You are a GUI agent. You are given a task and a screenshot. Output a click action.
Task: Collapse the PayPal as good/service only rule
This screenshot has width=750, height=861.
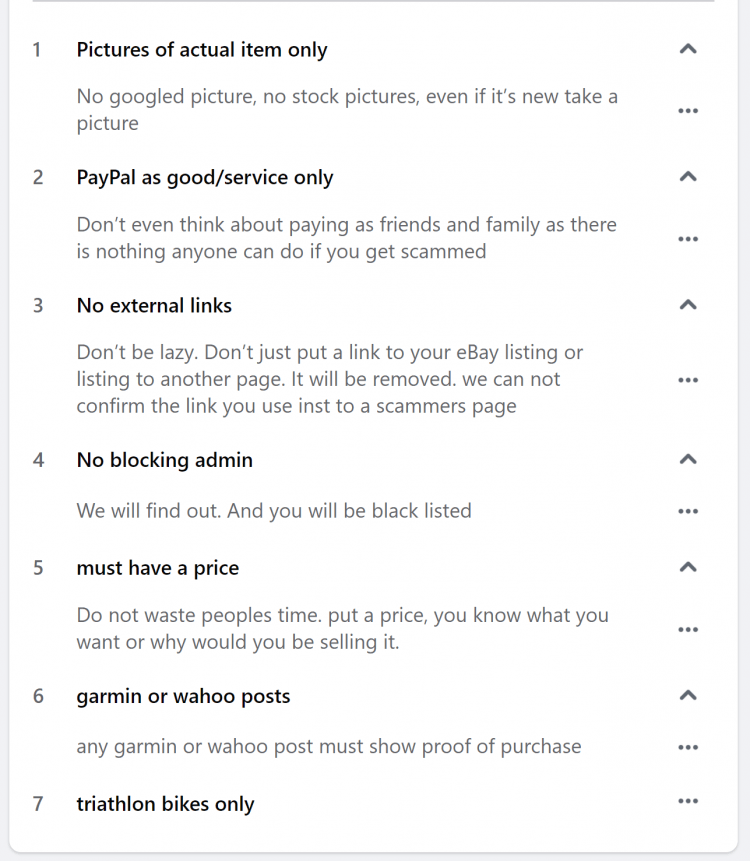[687, 175]
